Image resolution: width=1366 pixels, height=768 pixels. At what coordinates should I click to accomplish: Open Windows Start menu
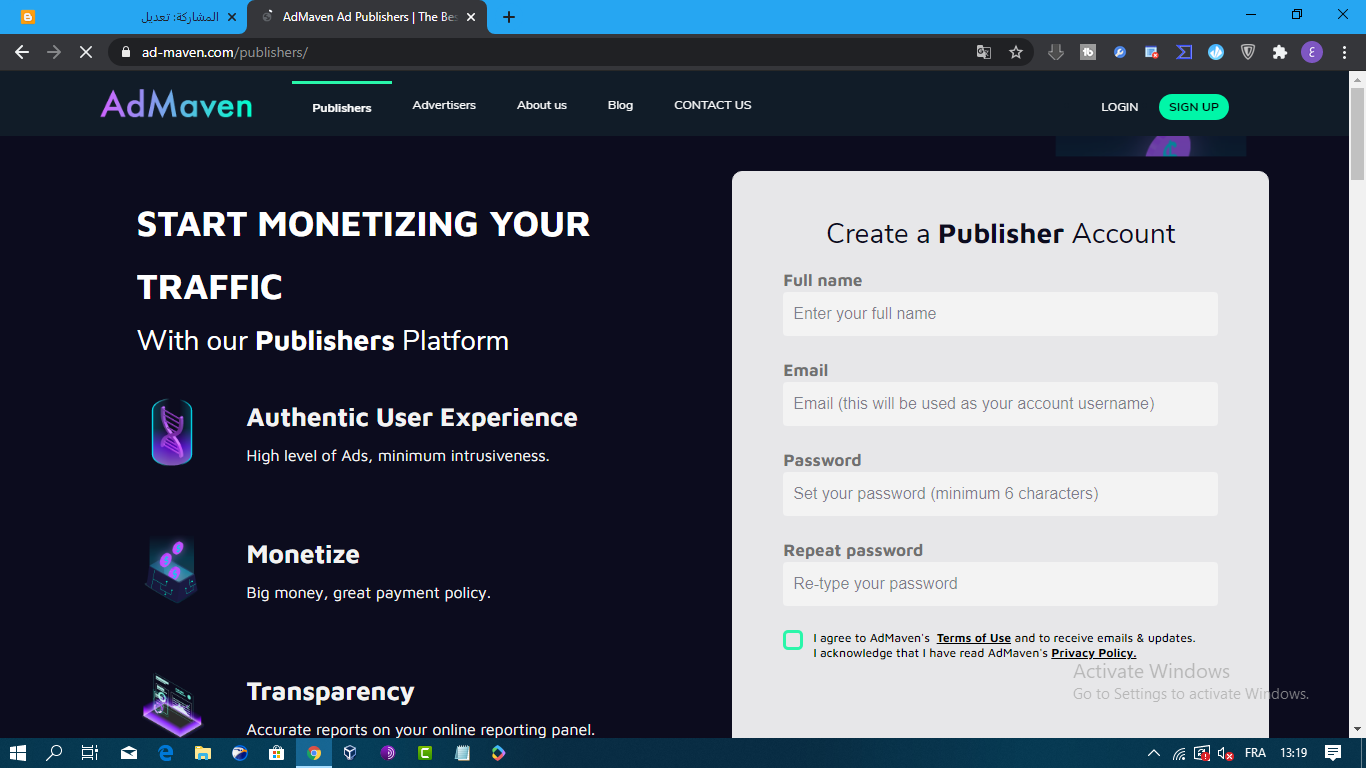click(x=18, y=753)
